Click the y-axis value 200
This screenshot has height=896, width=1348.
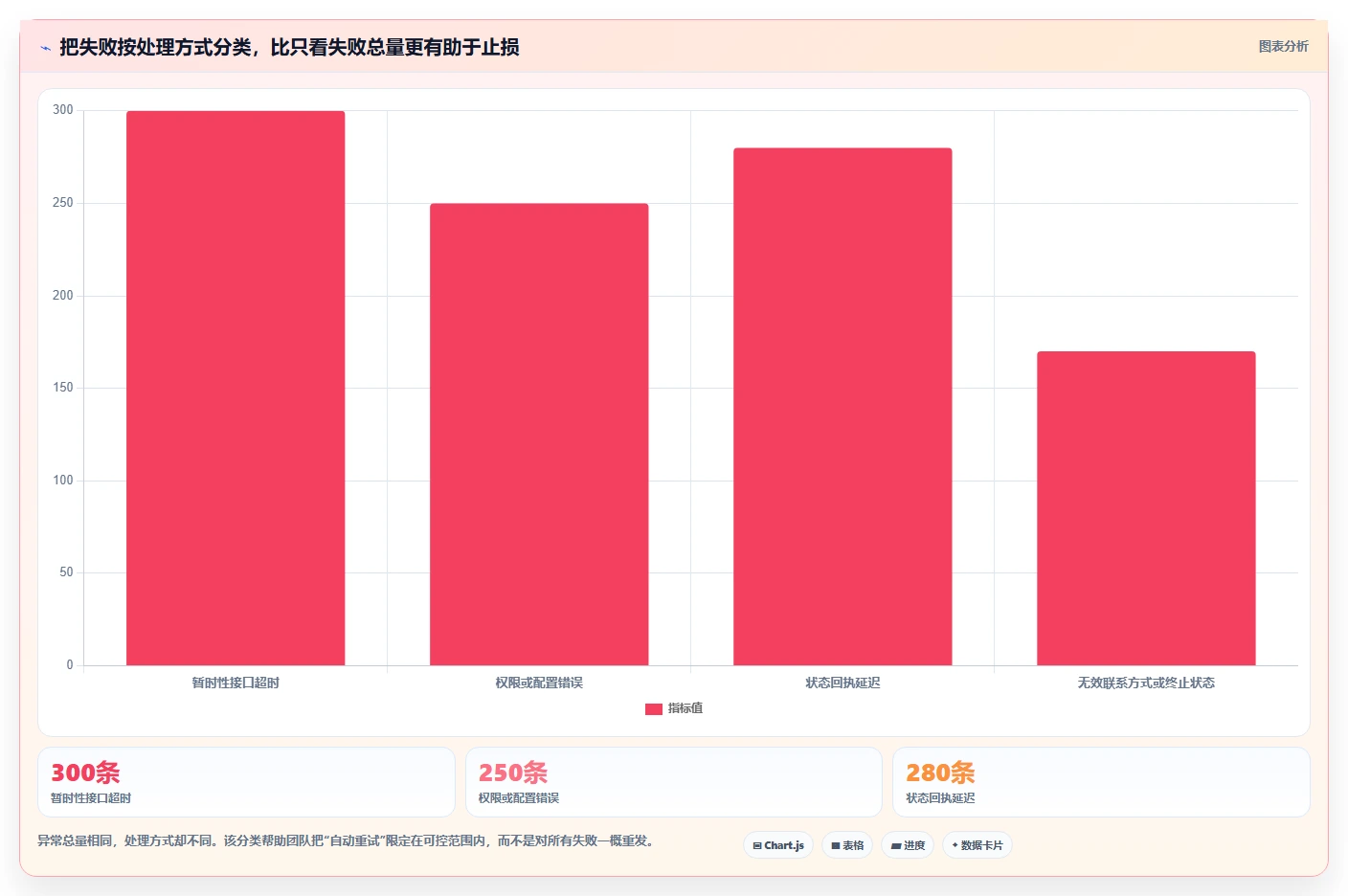pyautogui.click(x=63, y=296)
